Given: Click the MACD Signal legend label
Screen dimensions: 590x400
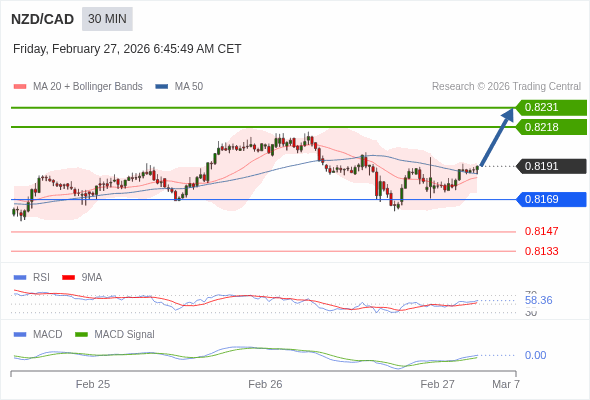Looking at the screenshot, I should coord(125,335).
